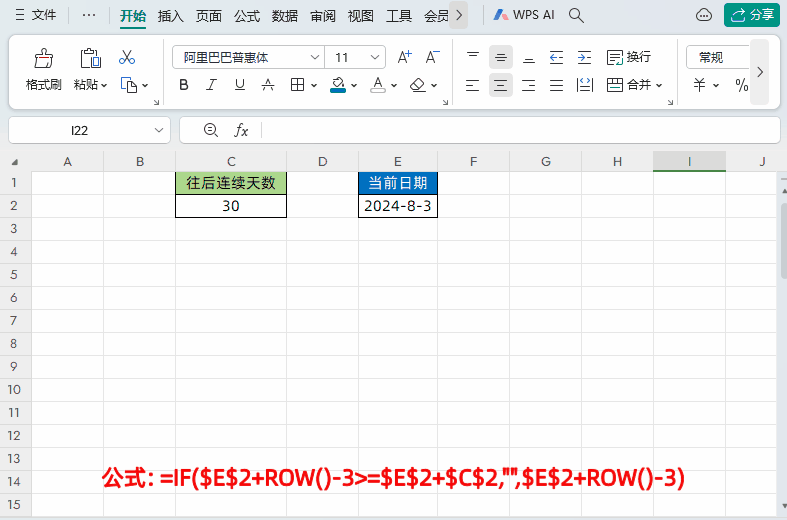This screenshot has height=520, width=787.
Task: Click distributed alignment icon
Action: pos(585,85)
